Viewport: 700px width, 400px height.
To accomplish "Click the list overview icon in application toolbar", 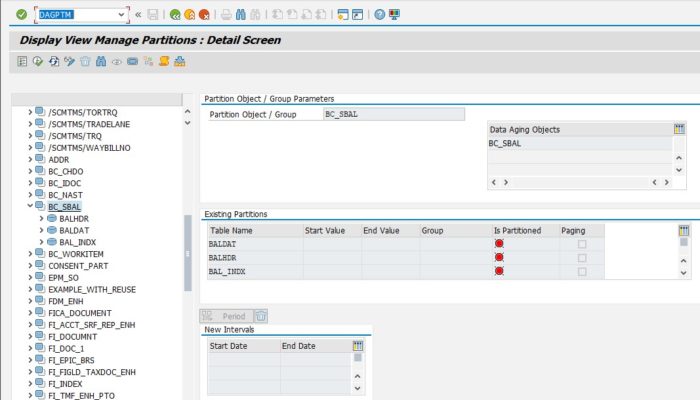I will [x=22, y=62].
